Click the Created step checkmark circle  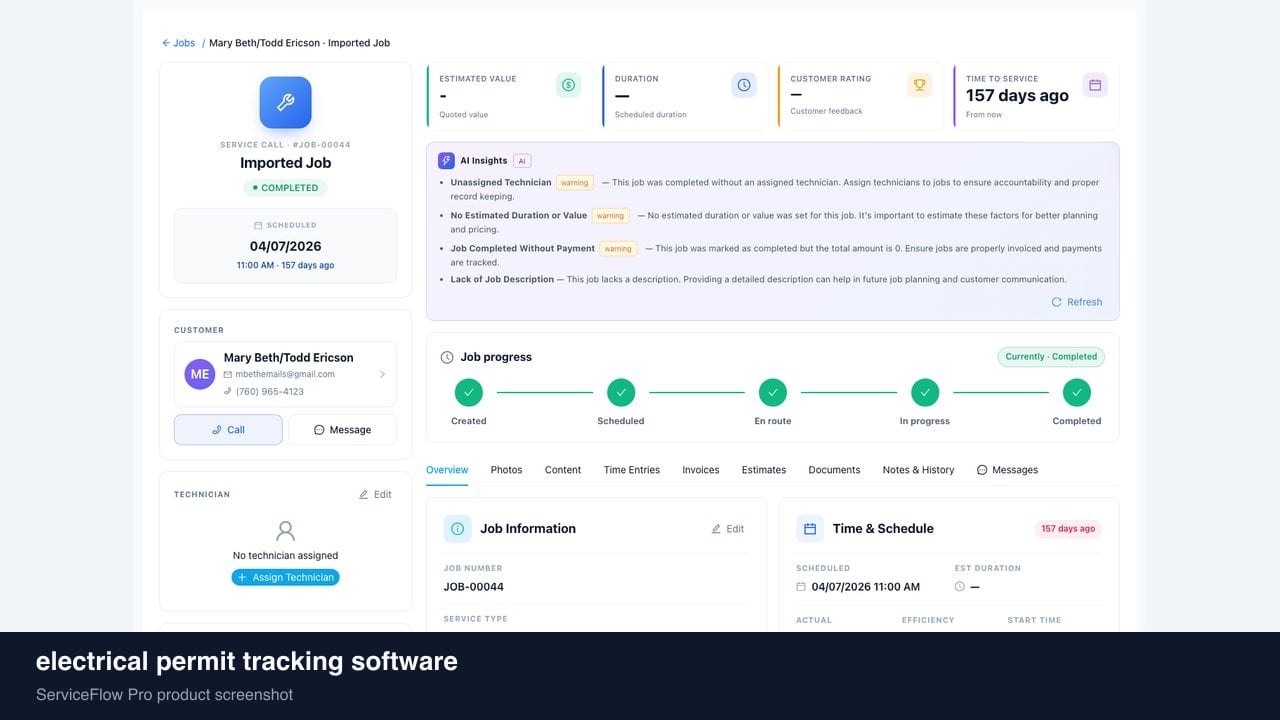468,392
